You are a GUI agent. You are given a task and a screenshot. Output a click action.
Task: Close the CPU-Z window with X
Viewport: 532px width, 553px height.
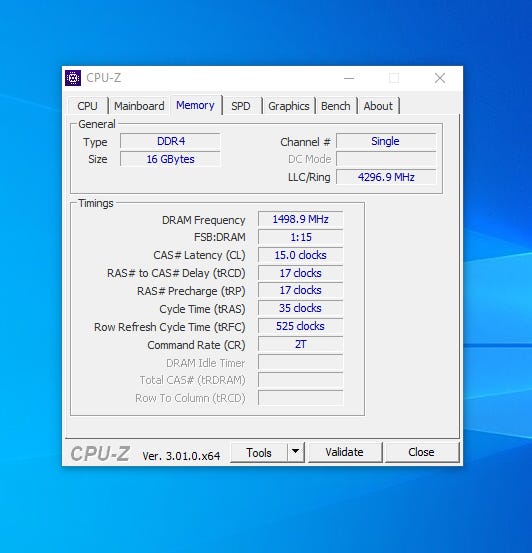click(x=440, y=78)
